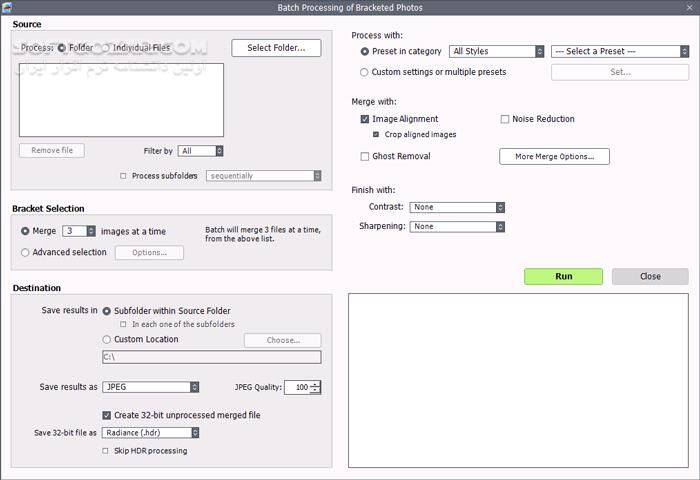The width and height of the screenshot is (700, 480).
Task: Open More Merge Options
Action: tap(554, 156)
